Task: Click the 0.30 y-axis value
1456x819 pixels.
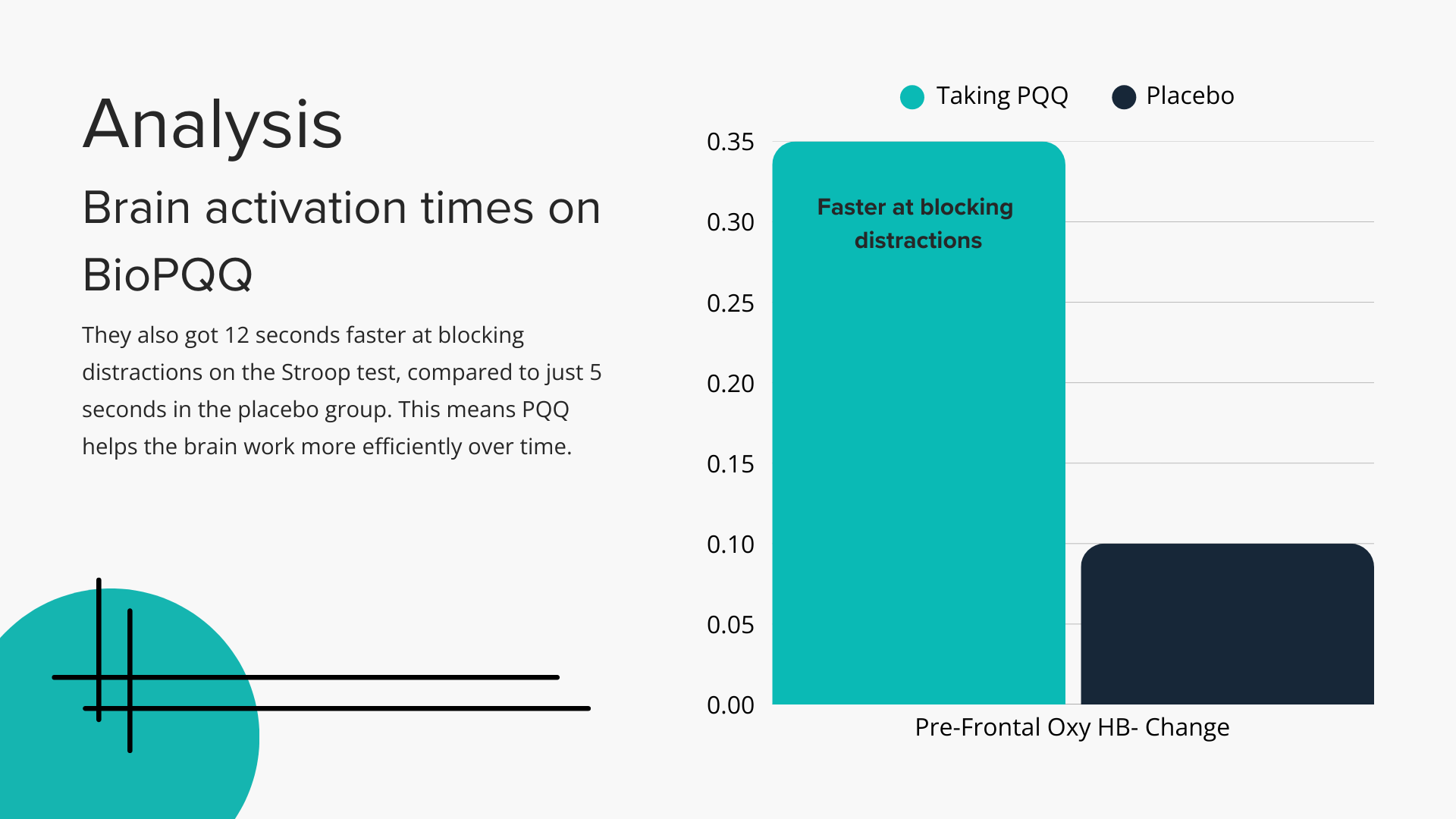Action: [x=730, y=222]
